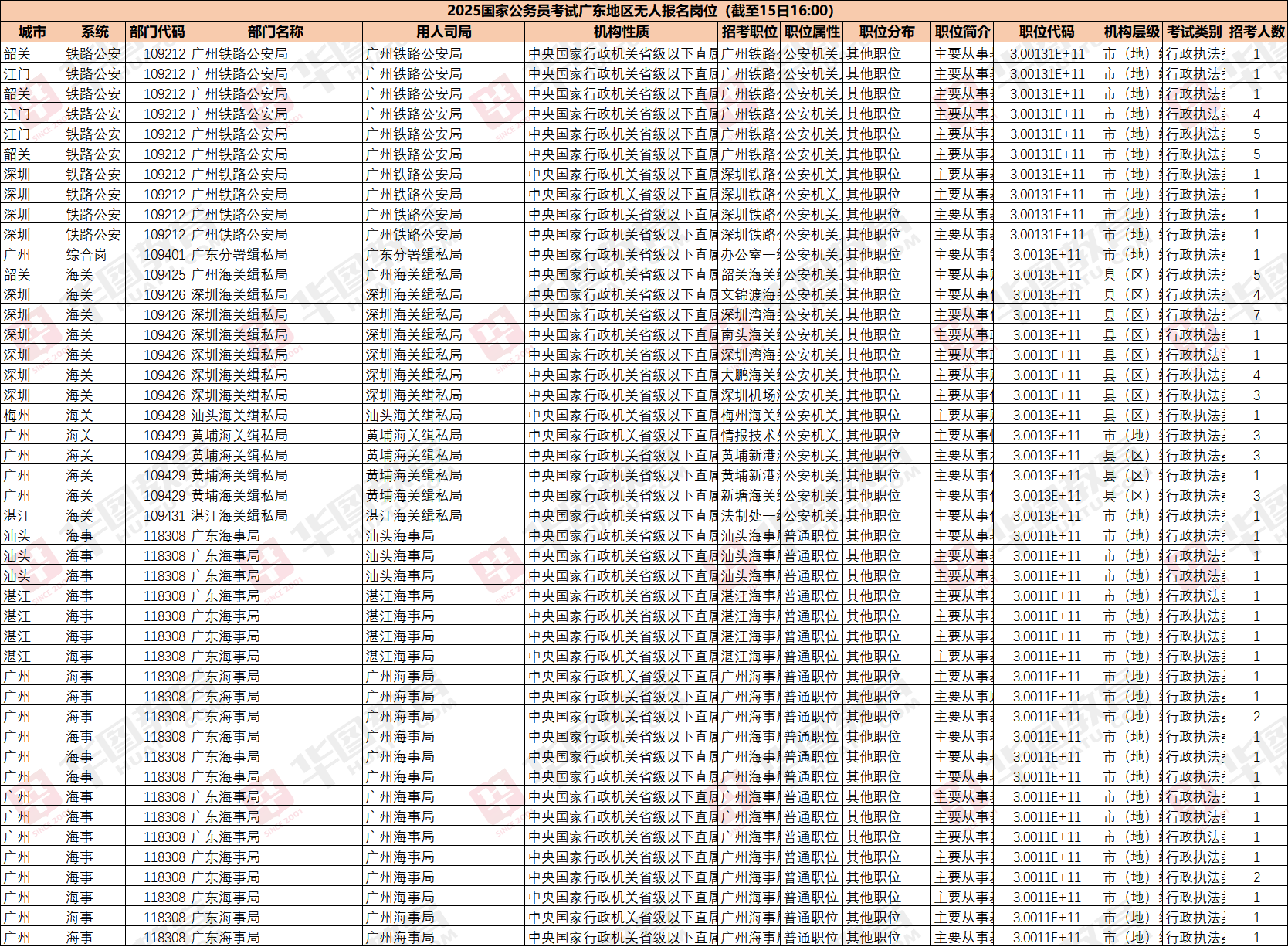Click recruit count 3 in 深圳机场 row
This screenshot has height=947, width=1288.
click(x=1256, y=395)
